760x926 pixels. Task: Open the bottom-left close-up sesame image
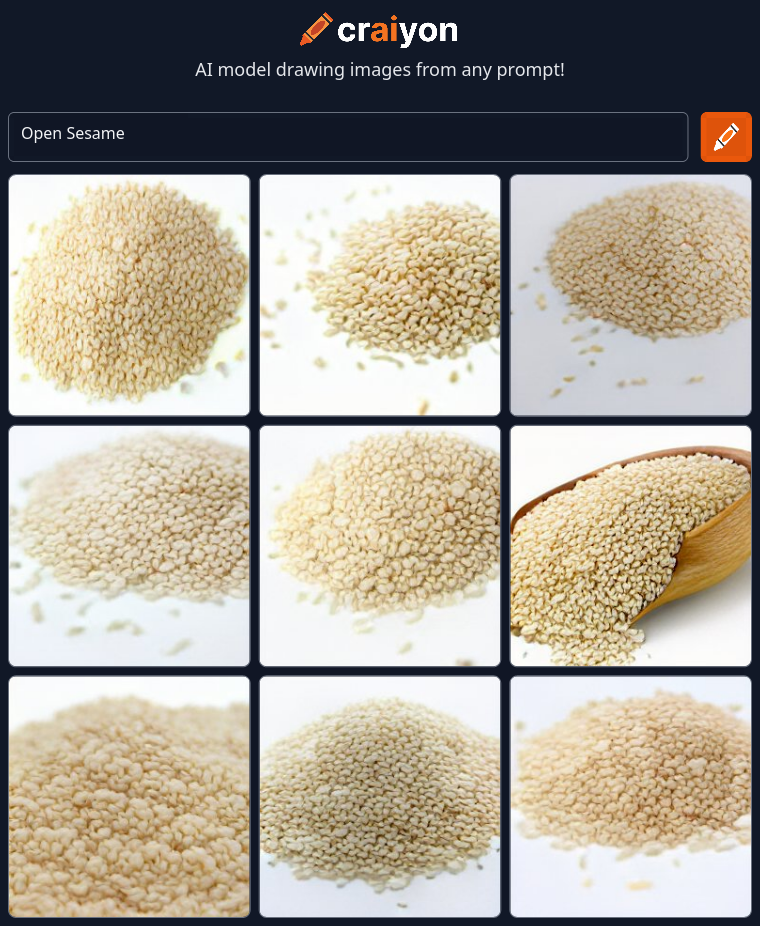pos(129,797)
